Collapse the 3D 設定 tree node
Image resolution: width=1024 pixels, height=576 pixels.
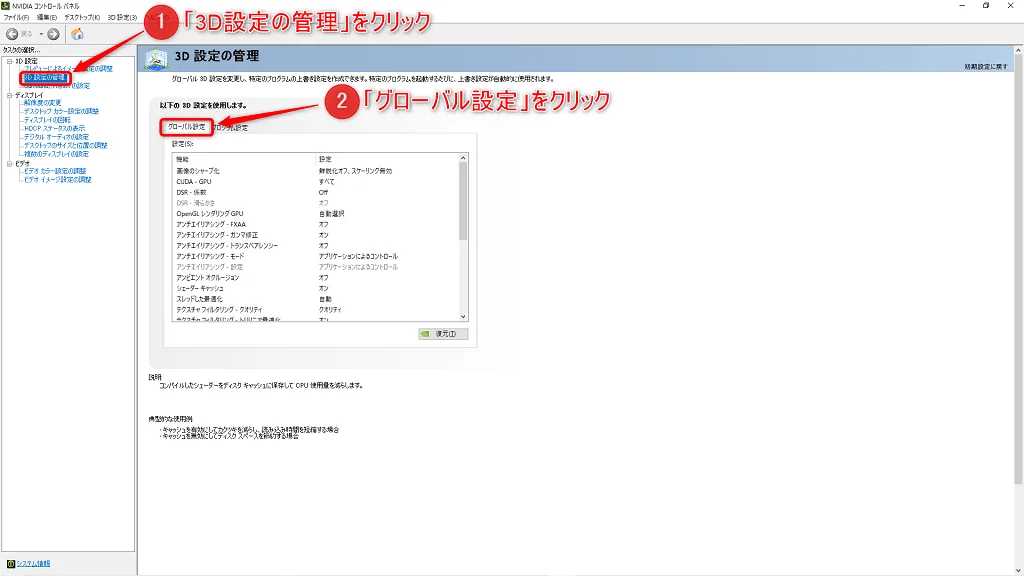click(10, 61)
